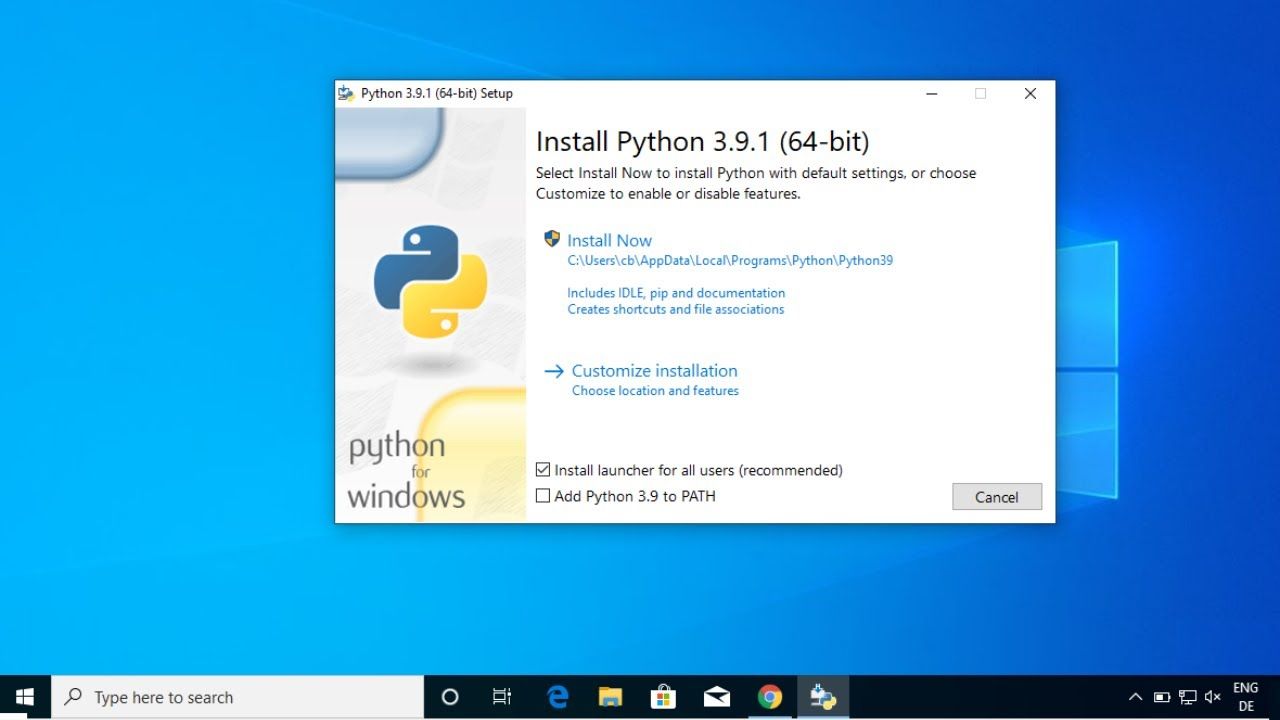
Task: Minimize the Python Setup window
Action: click(x=932, y=94)
